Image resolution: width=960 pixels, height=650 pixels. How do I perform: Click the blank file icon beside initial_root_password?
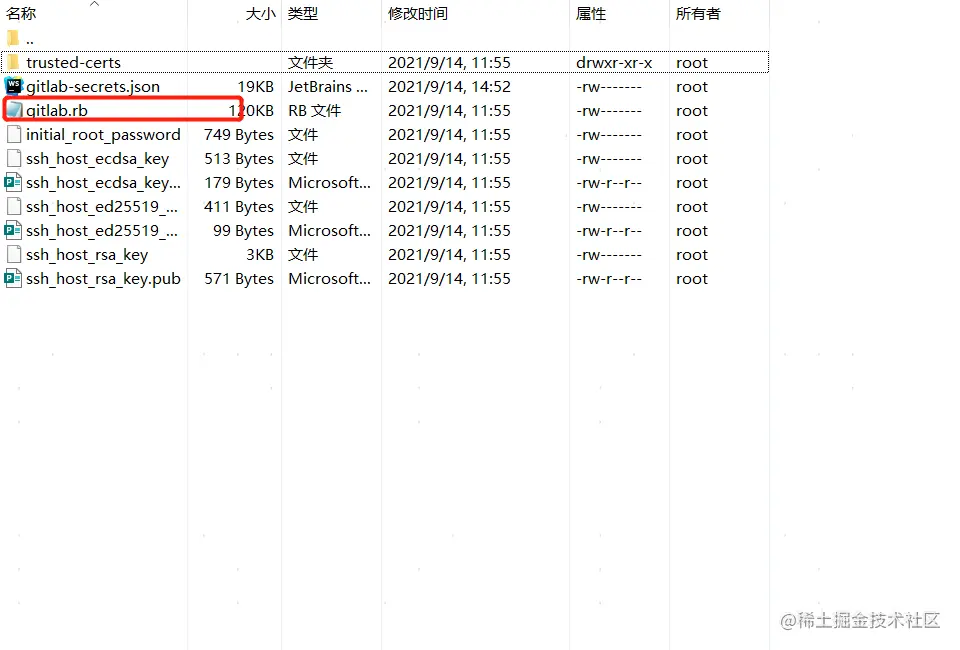[14, 135]
